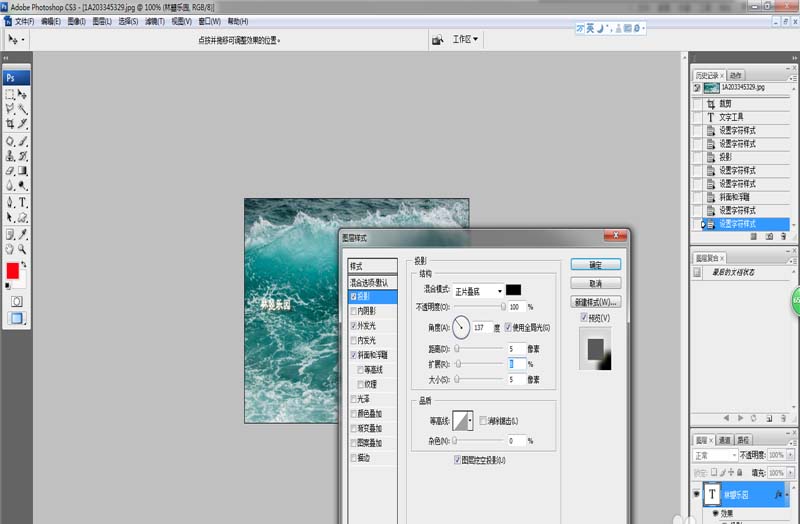The height and width of the screenshot is (524, 800).
Task: Click the black shadow color swatch
Action: 513,290
